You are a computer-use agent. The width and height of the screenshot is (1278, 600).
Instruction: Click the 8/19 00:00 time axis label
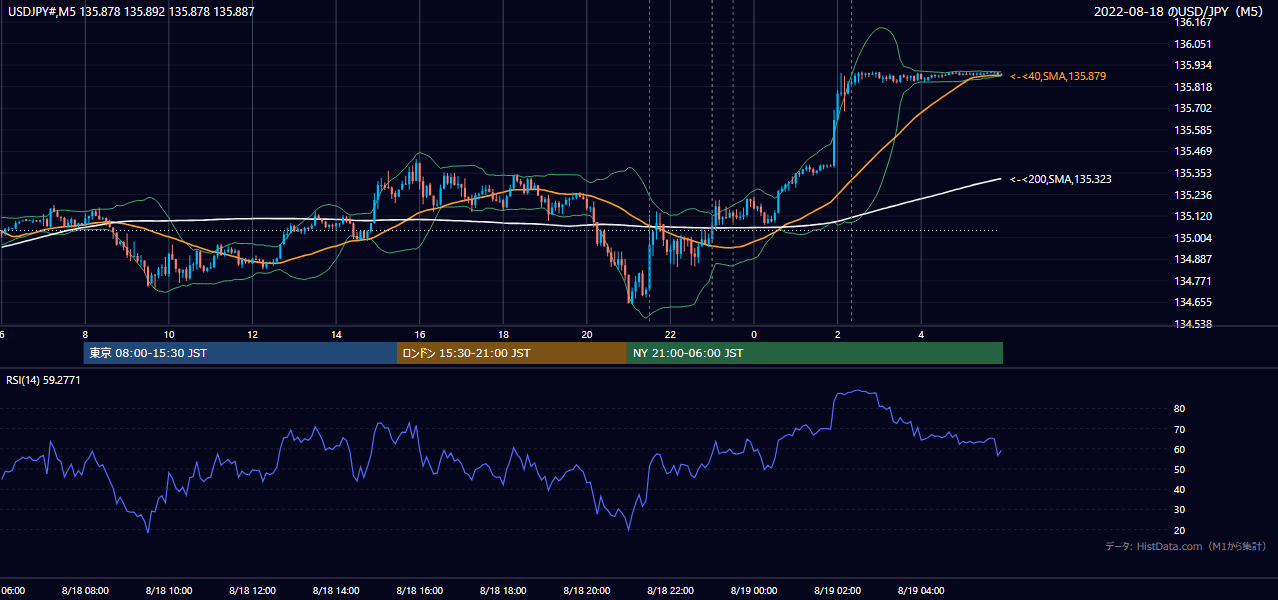coord(754,590)
